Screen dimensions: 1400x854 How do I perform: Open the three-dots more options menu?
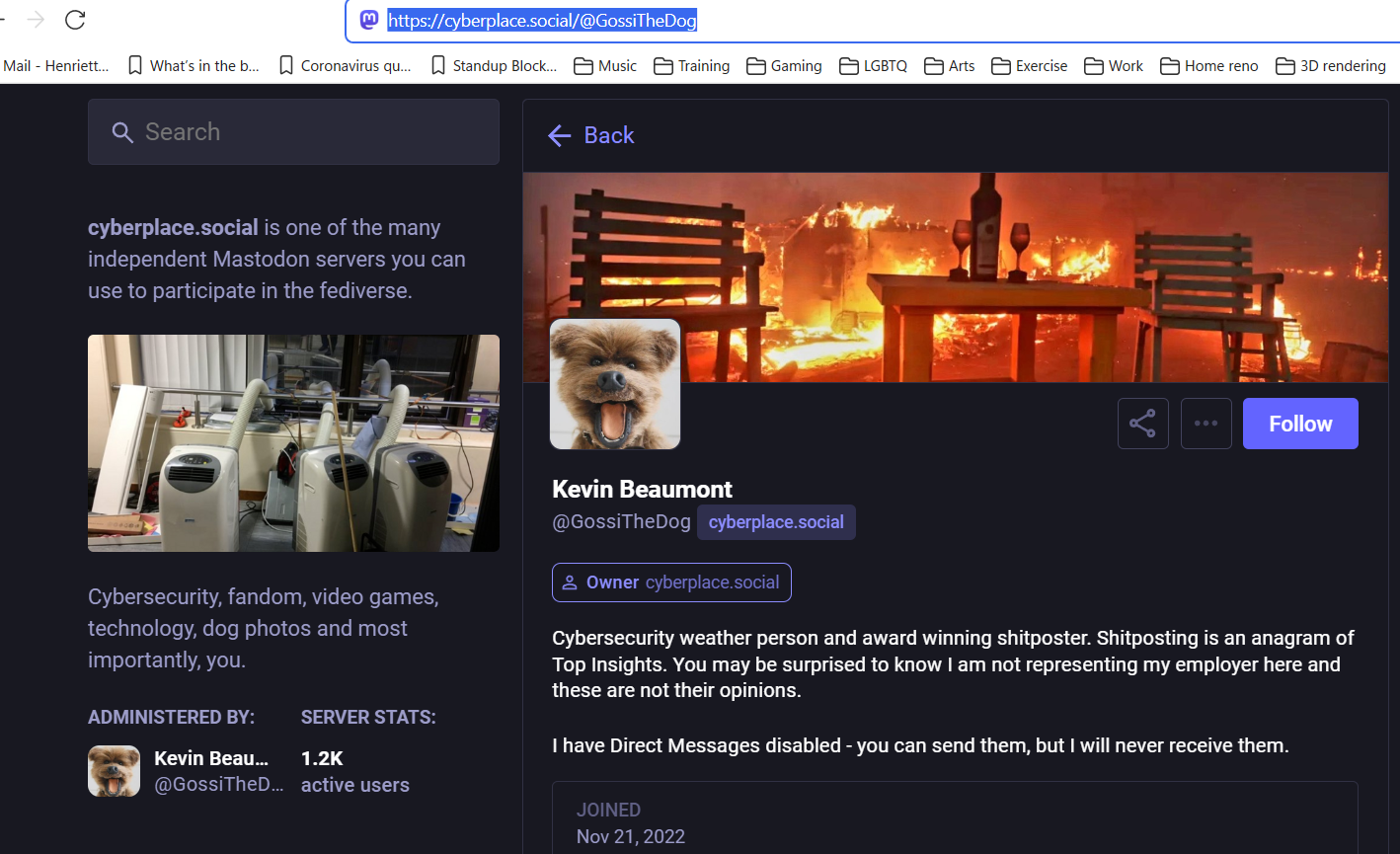1206,424
